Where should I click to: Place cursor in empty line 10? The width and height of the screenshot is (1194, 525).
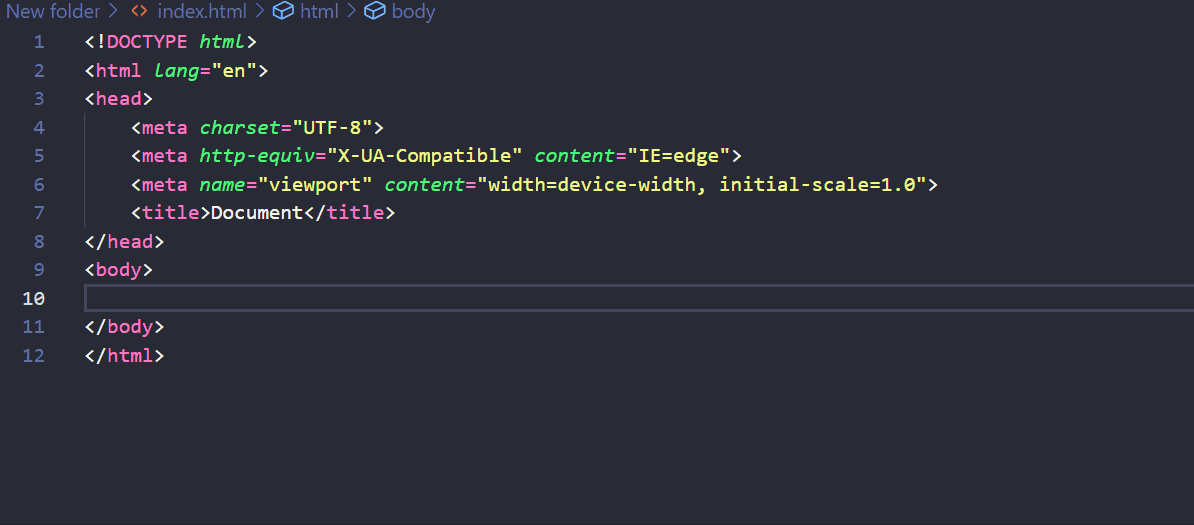coord(639,298)
